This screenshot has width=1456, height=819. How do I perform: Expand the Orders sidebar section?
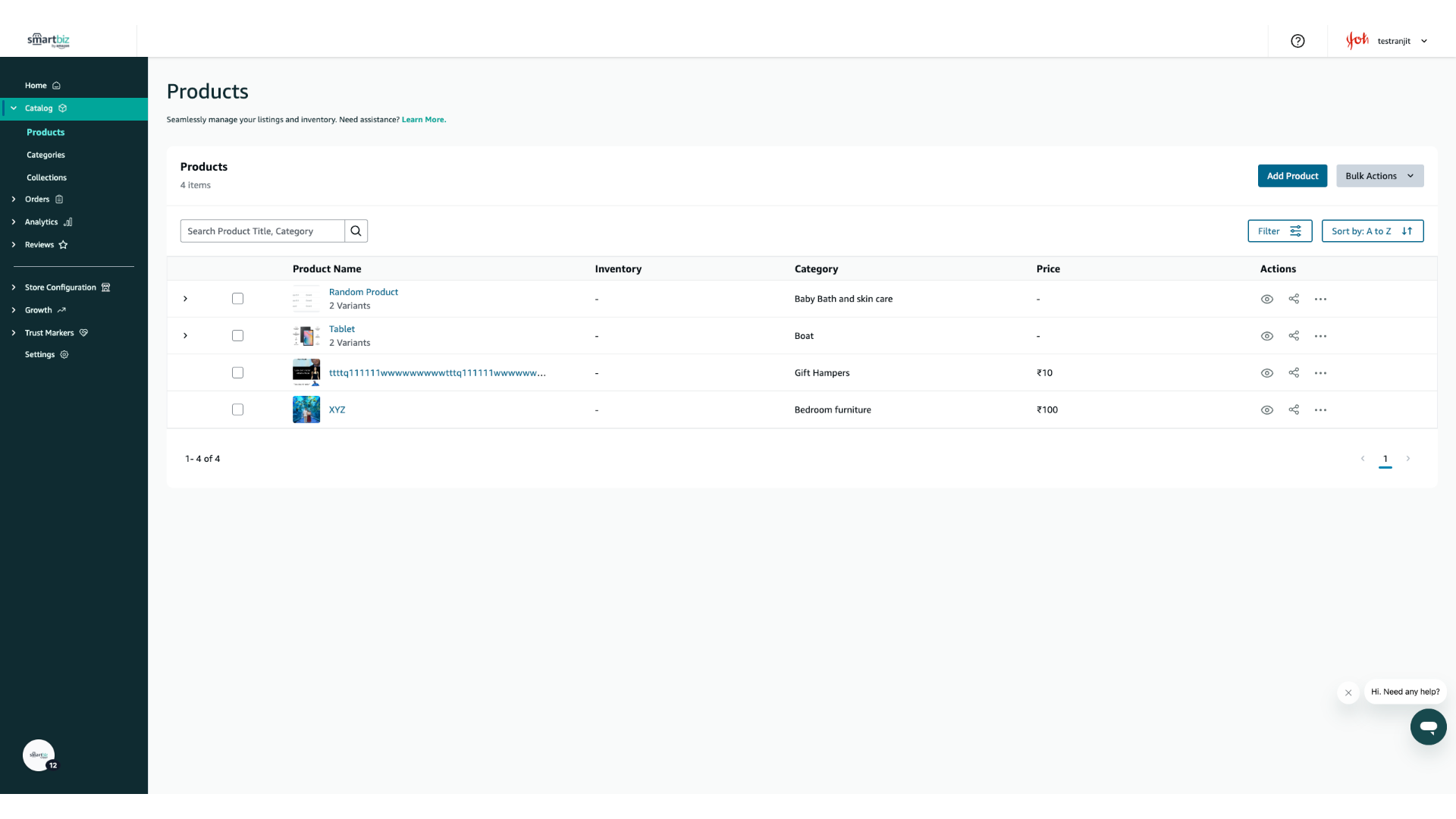[14, 199]
